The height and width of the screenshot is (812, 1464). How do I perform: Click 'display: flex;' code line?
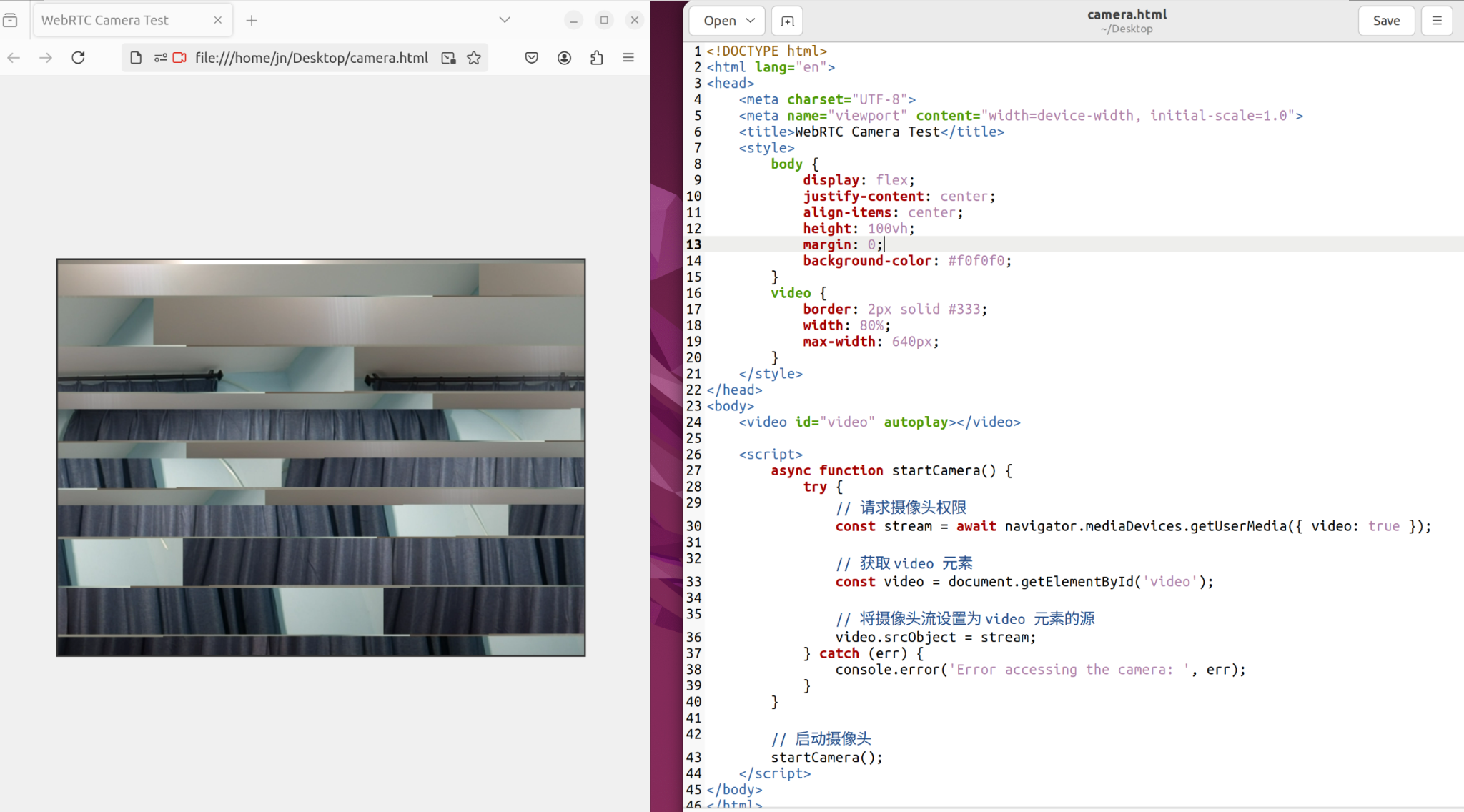click(x=859, y=180)
